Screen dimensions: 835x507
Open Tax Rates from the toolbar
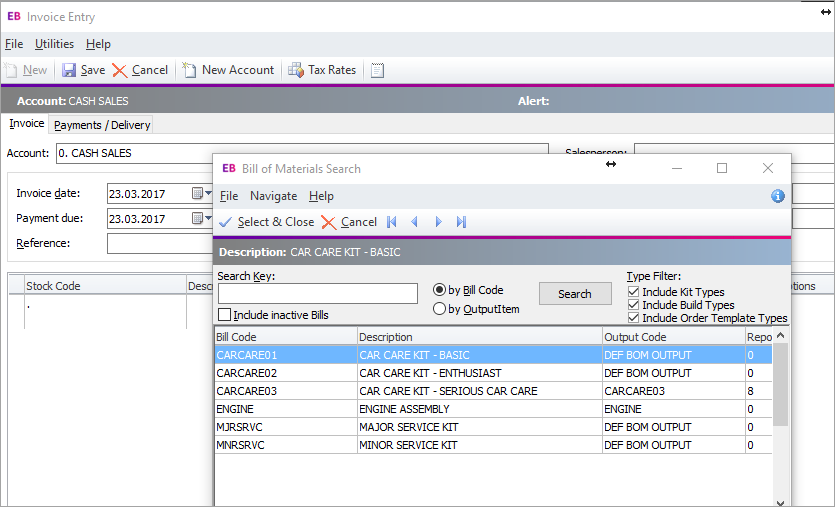coord(296,70)
